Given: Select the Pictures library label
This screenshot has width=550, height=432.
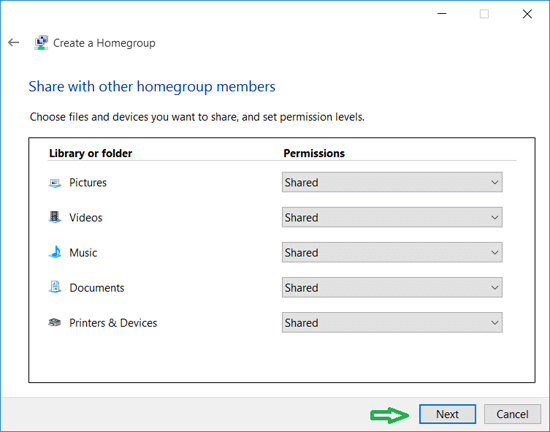Looking at the screenshot, I should pos(88,183).
